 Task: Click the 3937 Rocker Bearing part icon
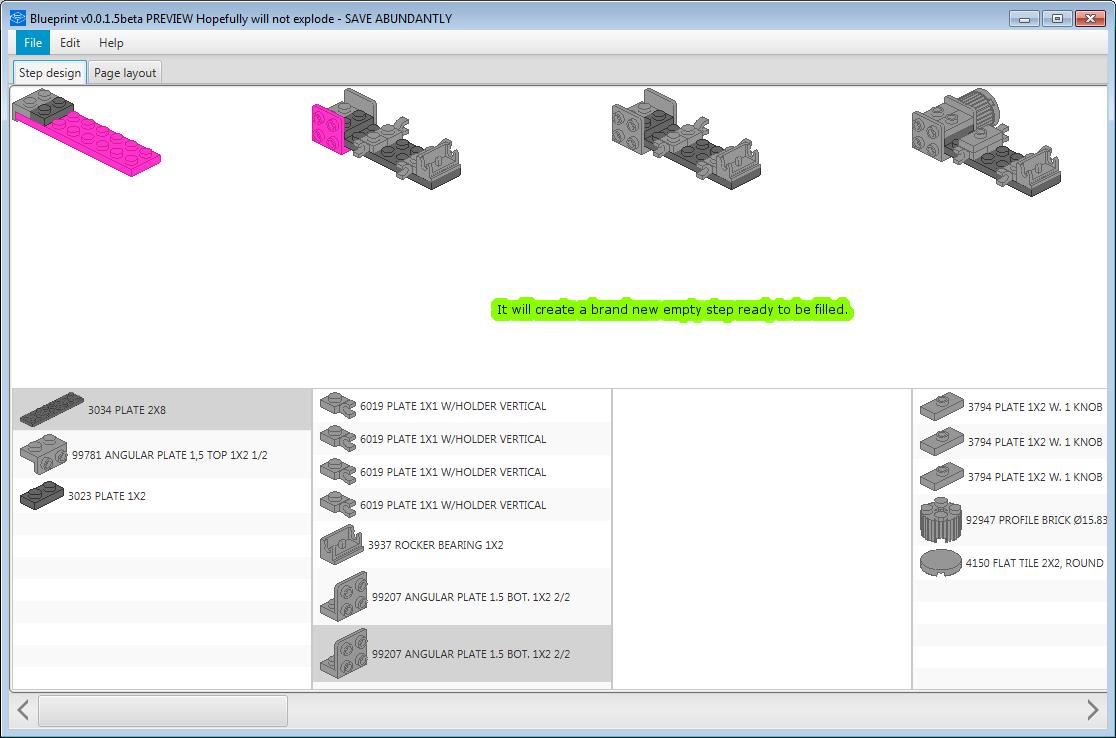(x=342, y=544)
